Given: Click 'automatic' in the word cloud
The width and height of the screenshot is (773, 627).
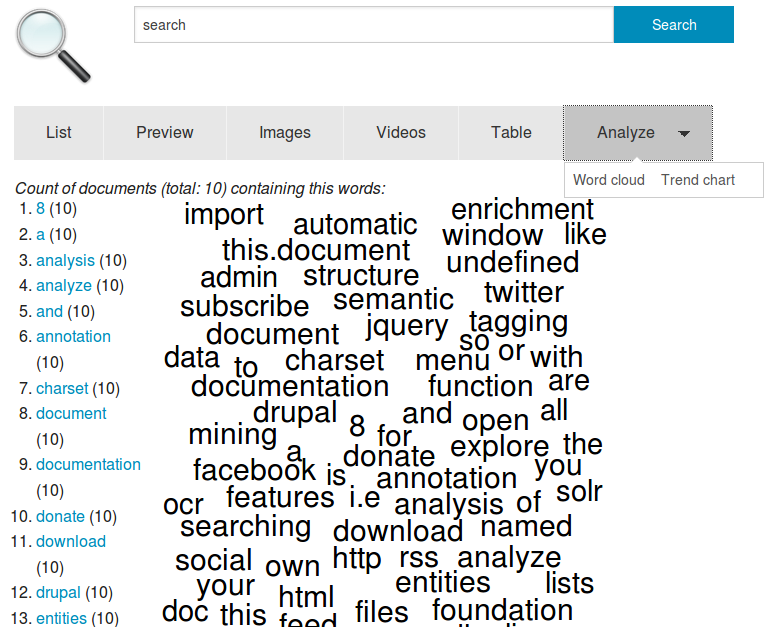Looking at the screenshot, I should point(355,224).
